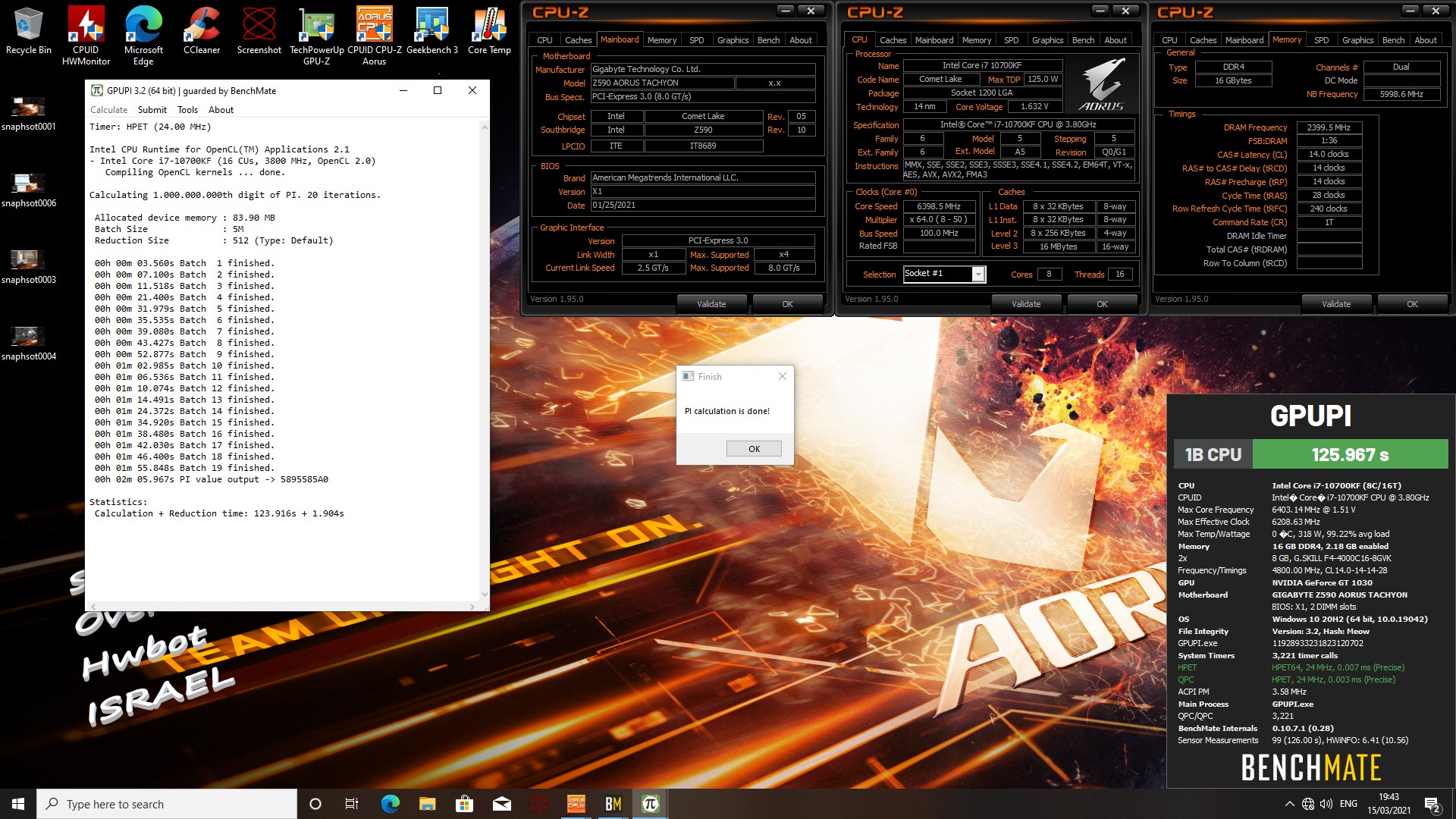Open snaphsot0006 image file
Image resolution: width=1456 pixels, height=819 pixels.
pos(29,190)
